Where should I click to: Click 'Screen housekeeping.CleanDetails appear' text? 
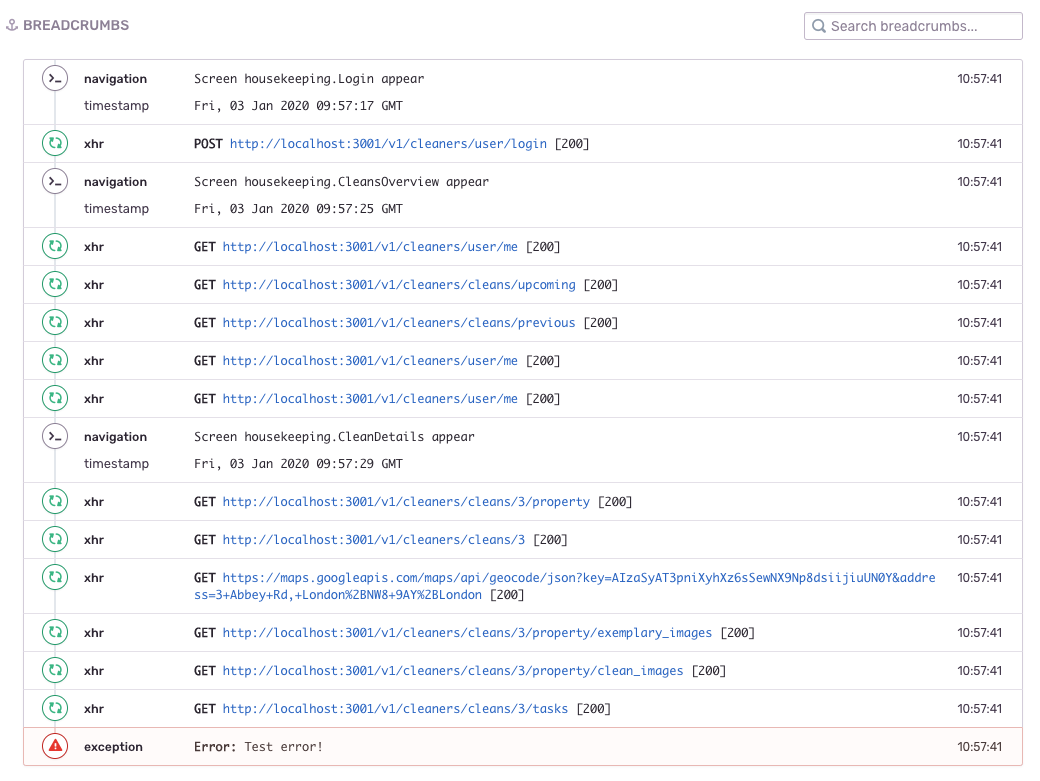point(334,437)
